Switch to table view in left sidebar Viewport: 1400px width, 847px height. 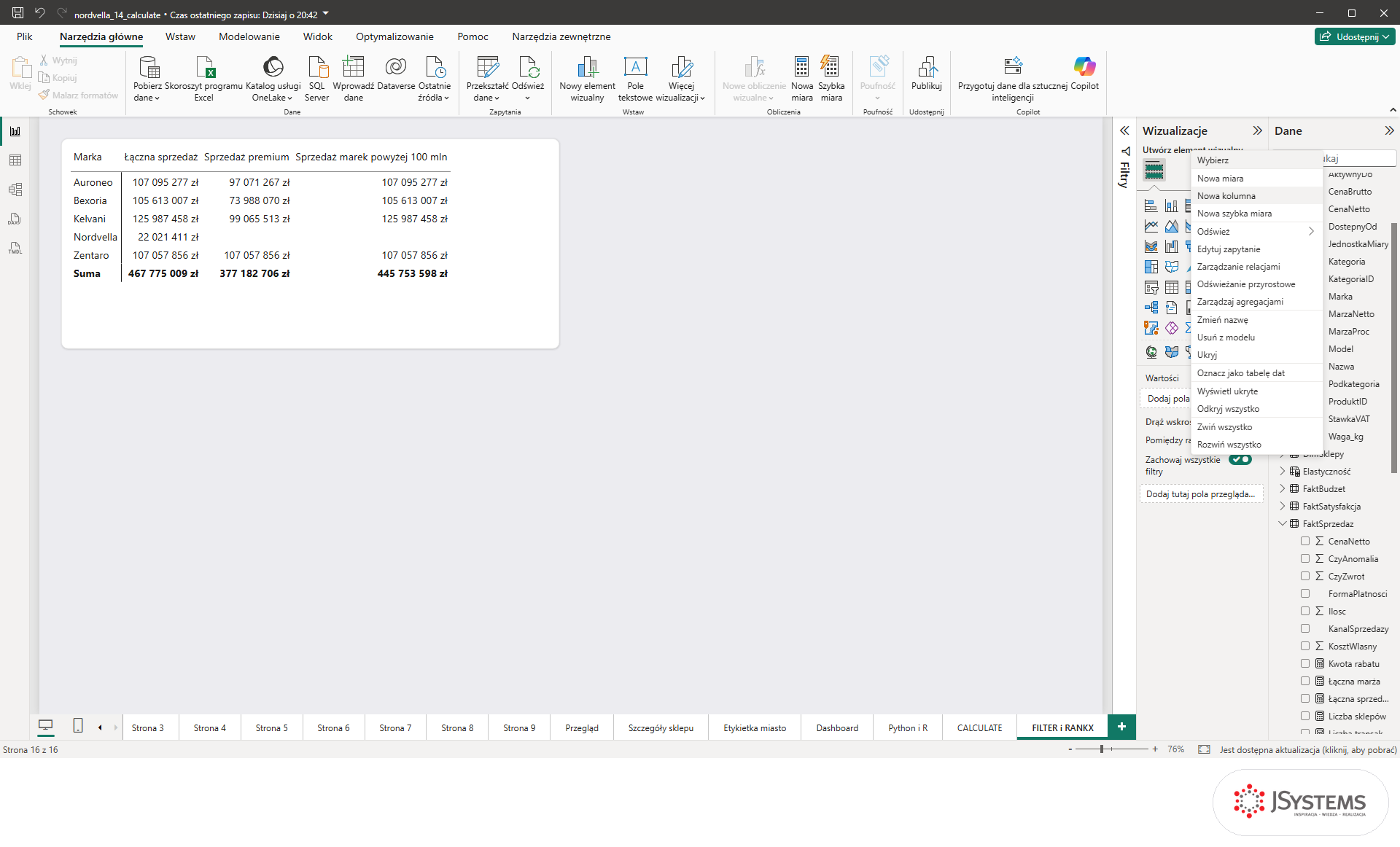point(15,160)
